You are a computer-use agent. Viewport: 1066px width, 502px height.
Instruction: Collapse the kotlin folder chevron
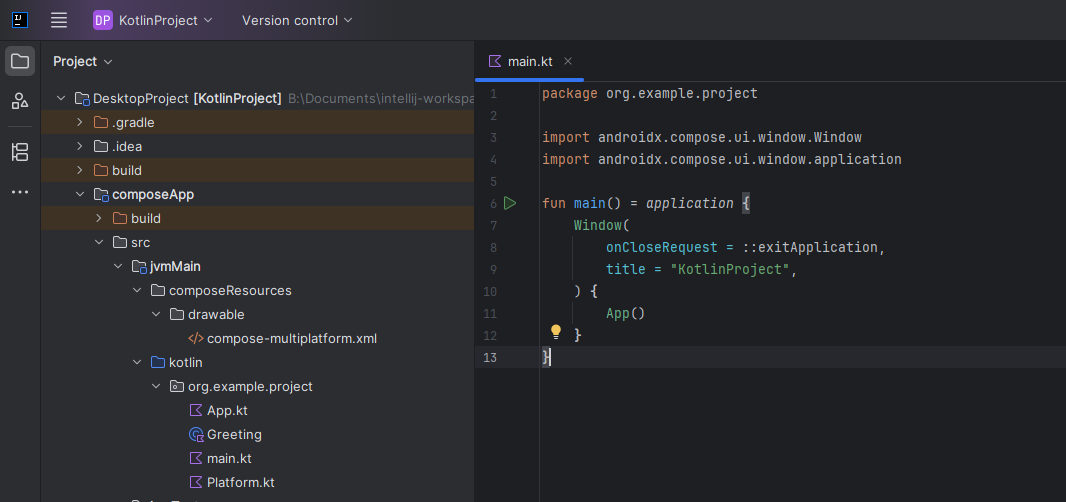137,363
